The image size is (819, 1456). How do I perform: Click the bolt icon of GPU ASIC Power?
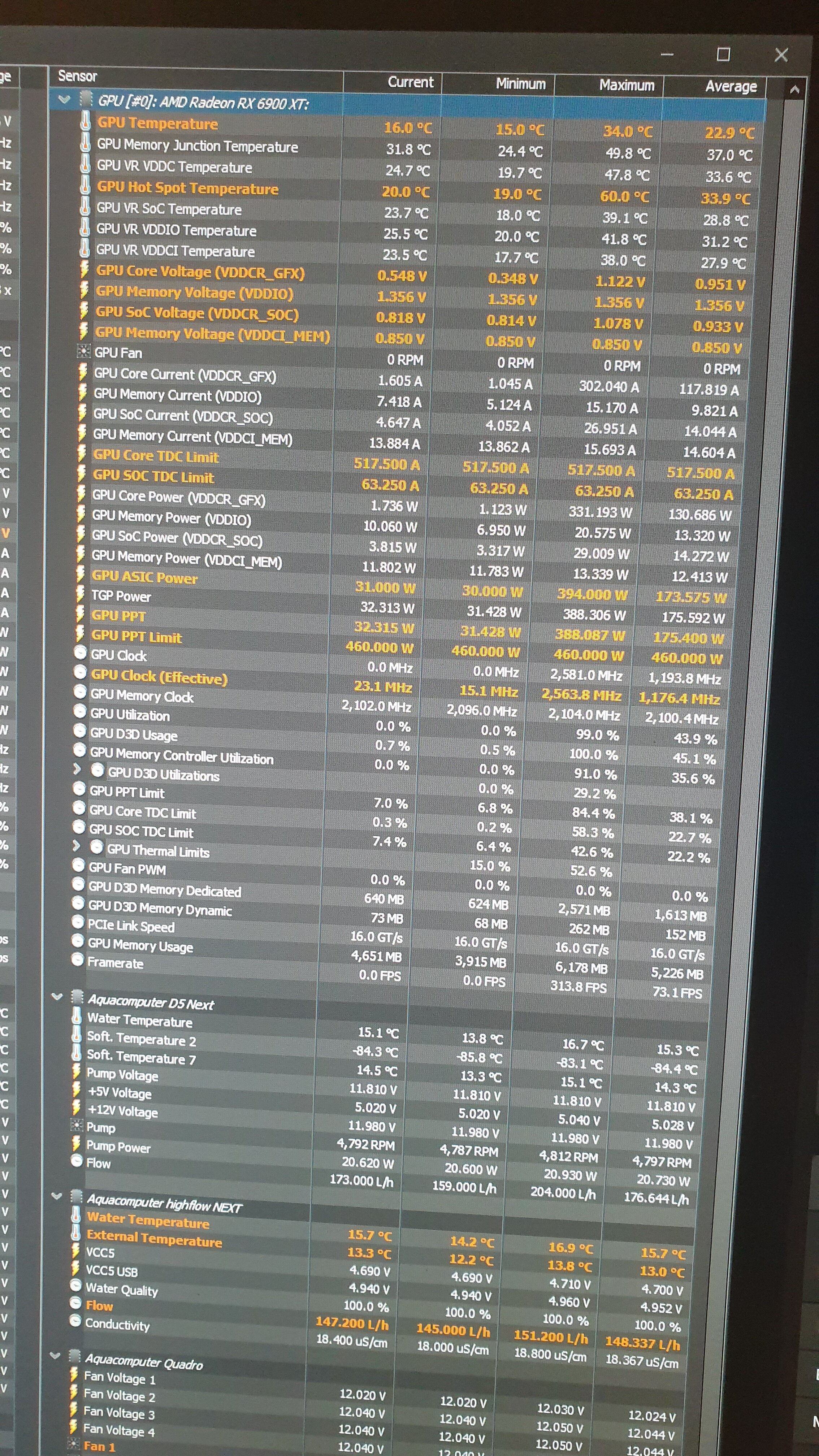coord(81,574)
